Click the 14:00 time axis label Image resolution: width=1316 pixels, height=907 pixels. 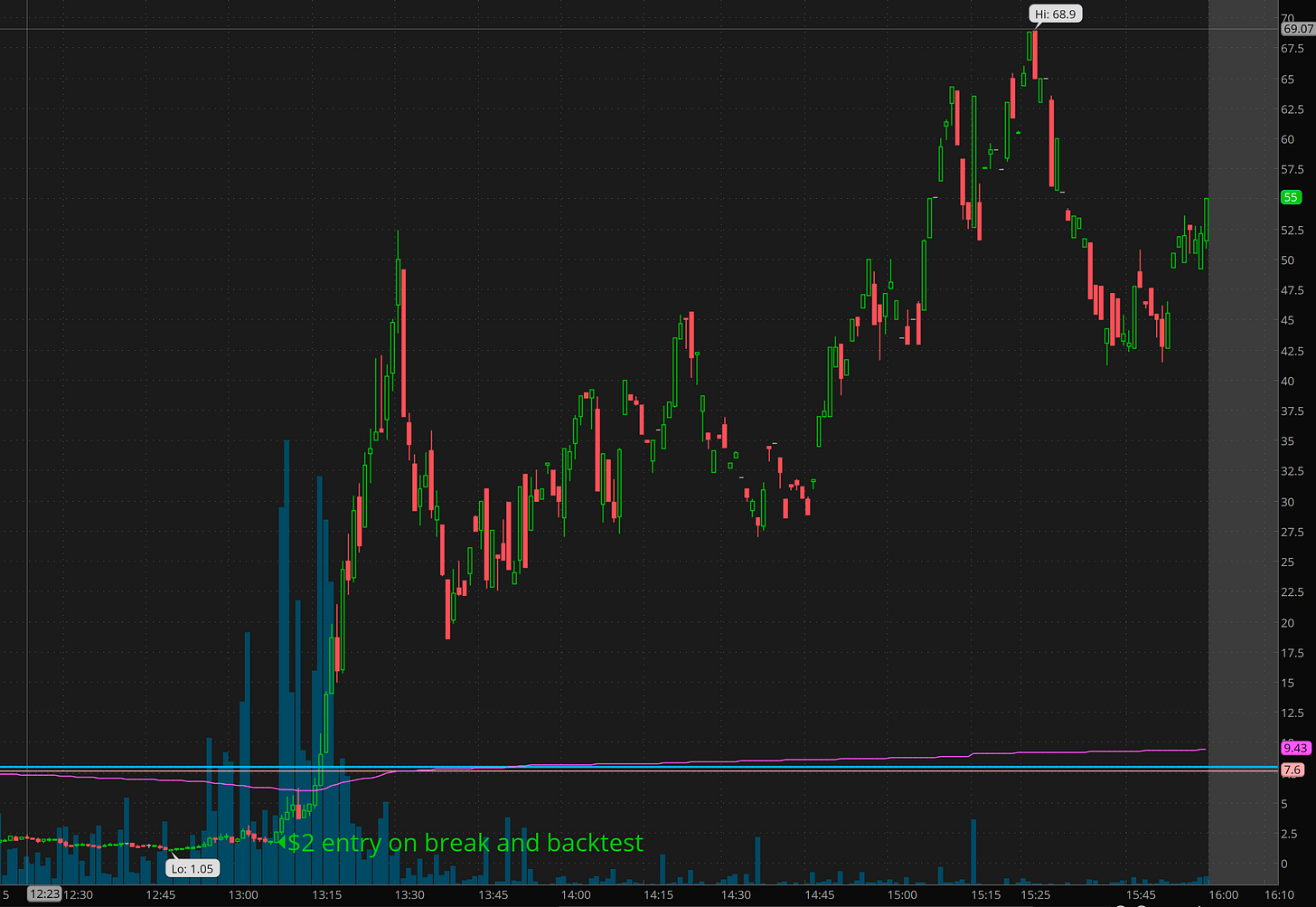click(576, 895)
